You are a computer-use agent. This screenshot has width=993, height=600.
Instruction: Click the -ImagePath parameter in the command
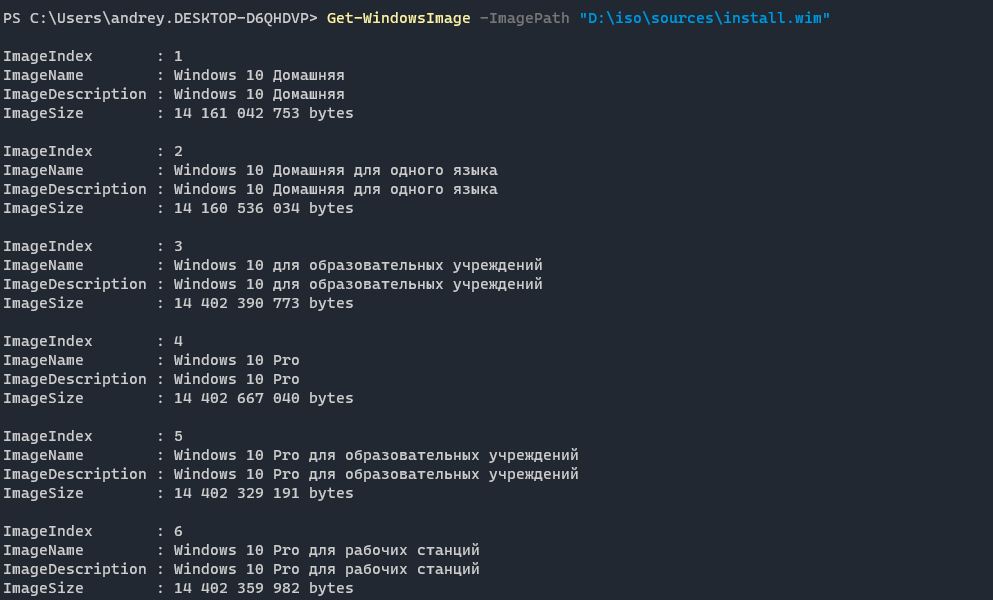[524, 19]
